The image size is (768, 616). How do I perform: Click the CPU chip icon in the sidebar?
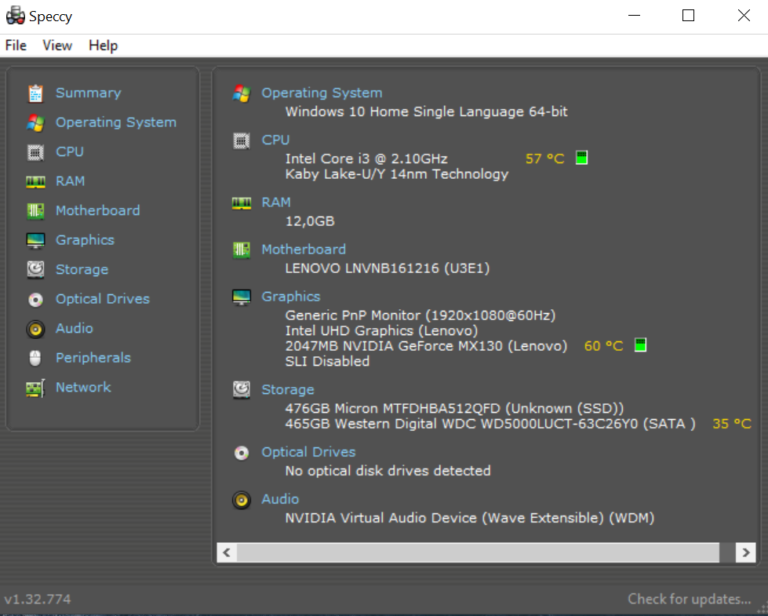[x=35, y=152]
